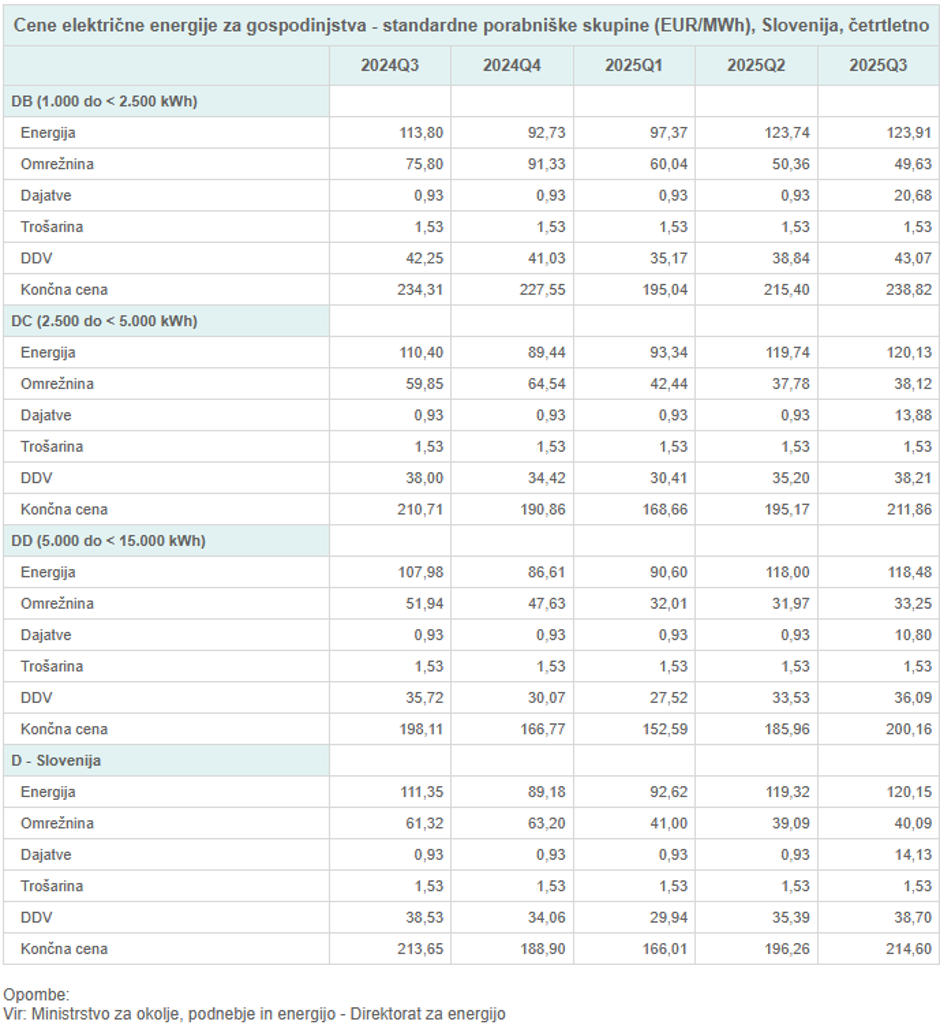
Task: Select the 2025Q1 column header
Action: (634, 66)
